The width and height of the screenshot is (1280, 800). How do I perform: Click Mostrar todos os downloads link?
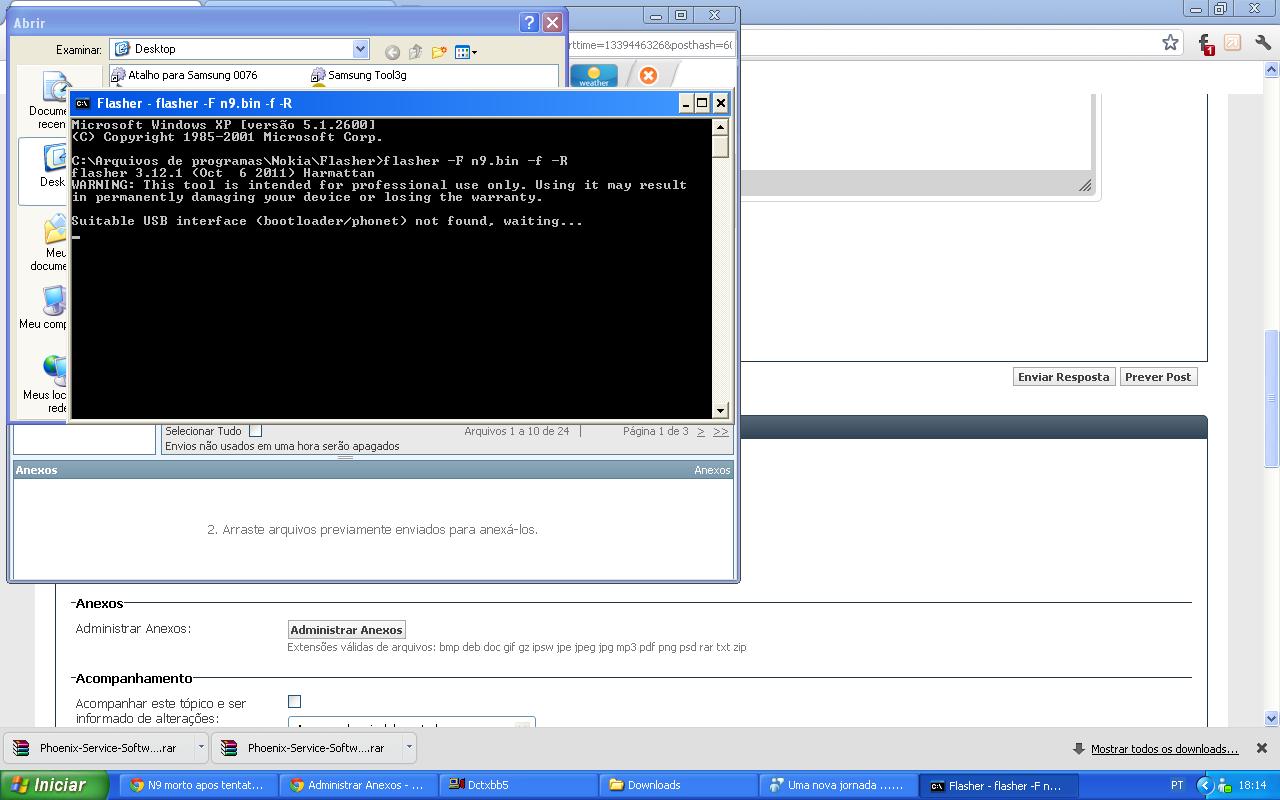pyautogui.click(x=1164, y=749)
